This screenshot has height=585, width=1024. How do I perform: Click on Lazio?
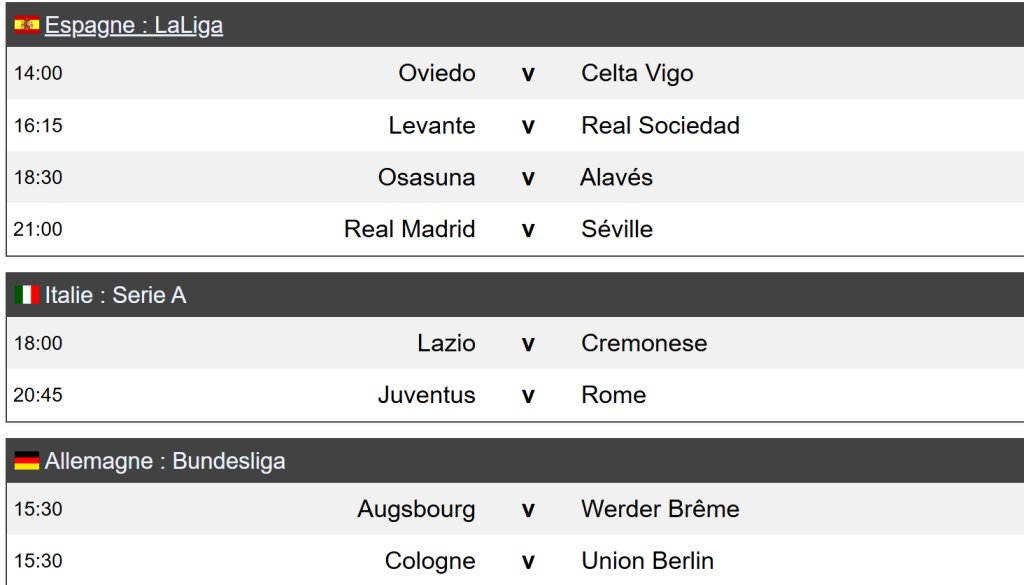447,344
